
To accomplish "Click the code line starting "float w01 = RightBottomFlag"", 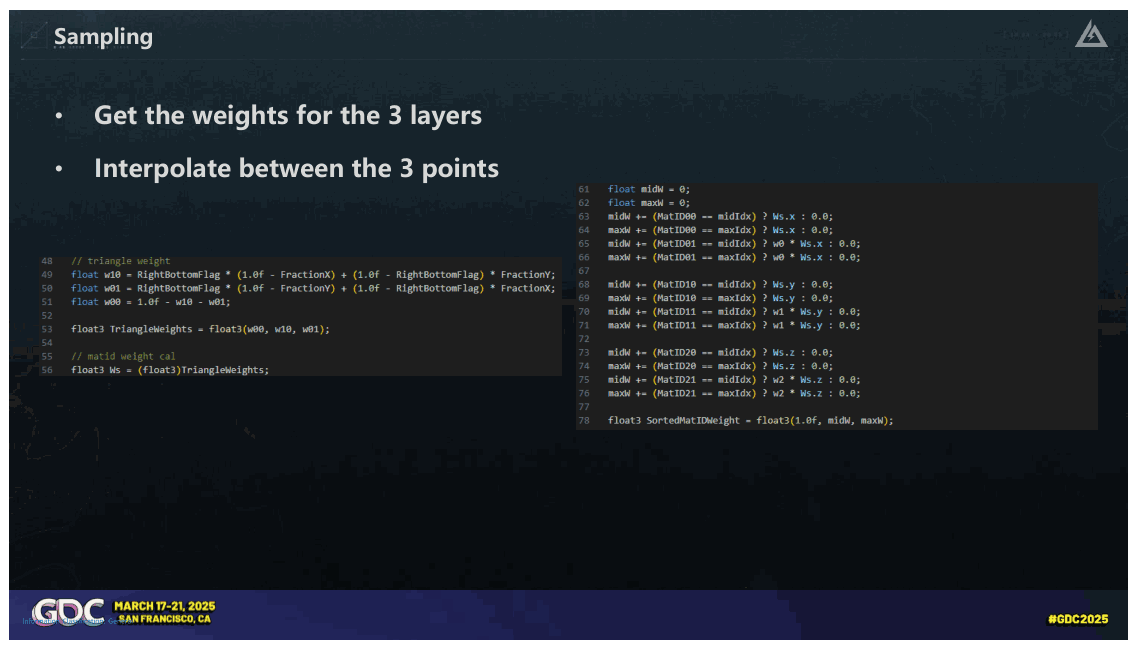I will click(313, 288).
